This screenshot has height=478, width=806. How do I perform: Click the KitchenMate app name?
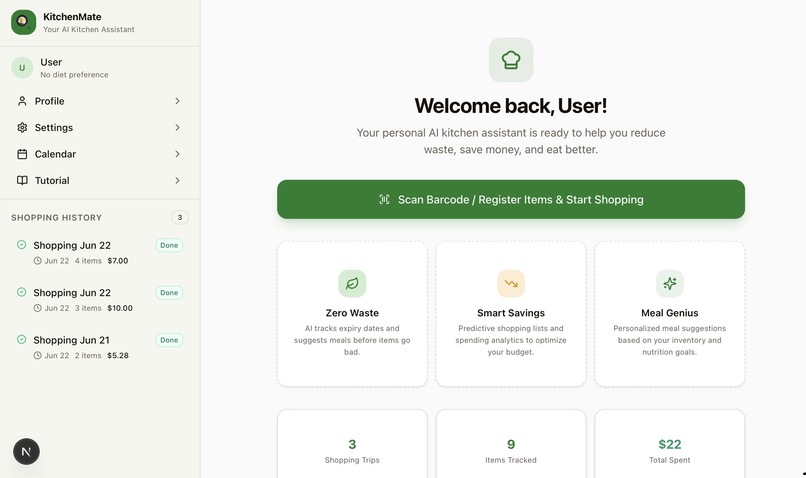(x=72, y=17)
